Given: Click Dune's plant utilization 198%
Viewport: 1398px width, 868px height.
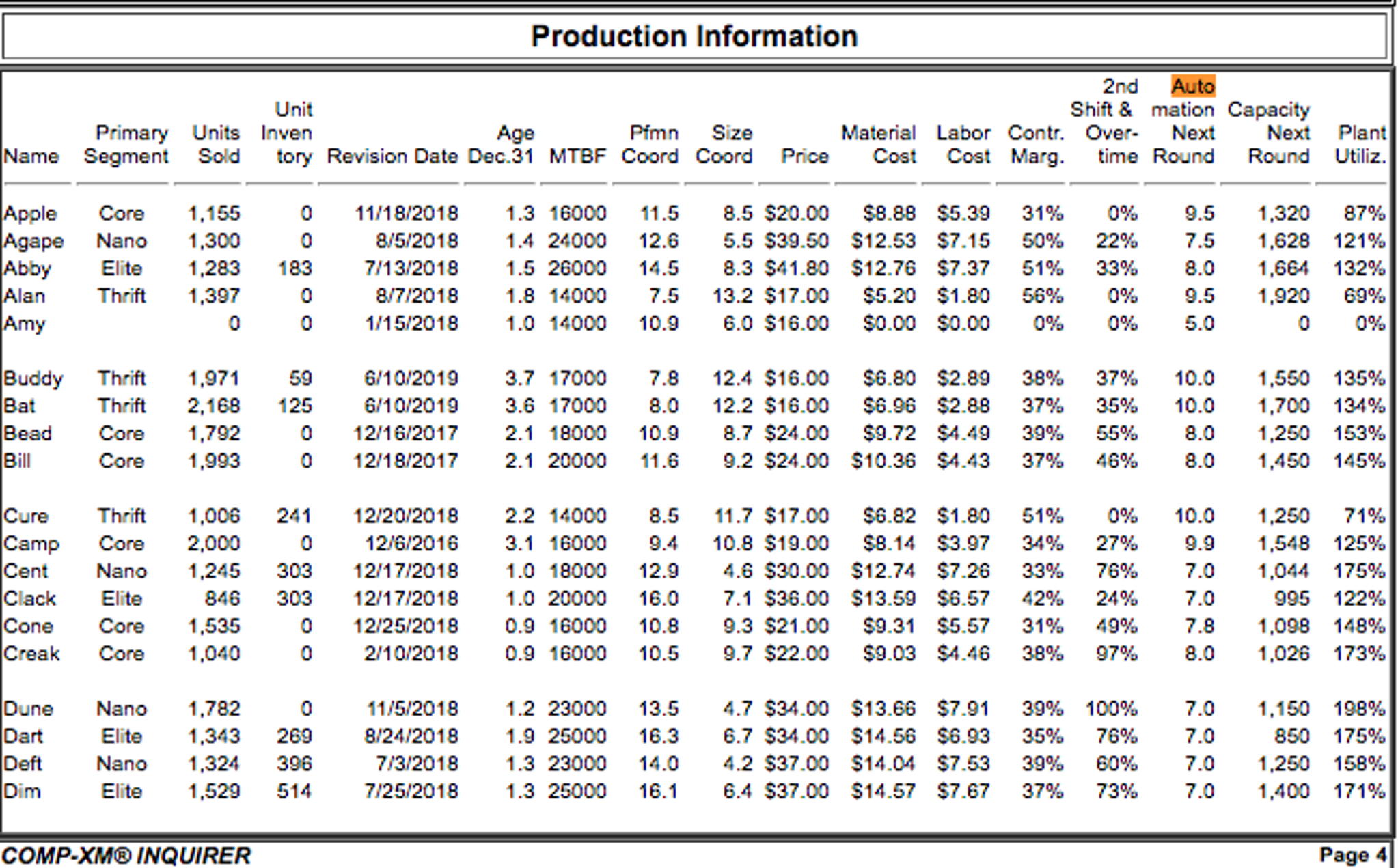Looking at the screenshot, I should point(1358,709).
